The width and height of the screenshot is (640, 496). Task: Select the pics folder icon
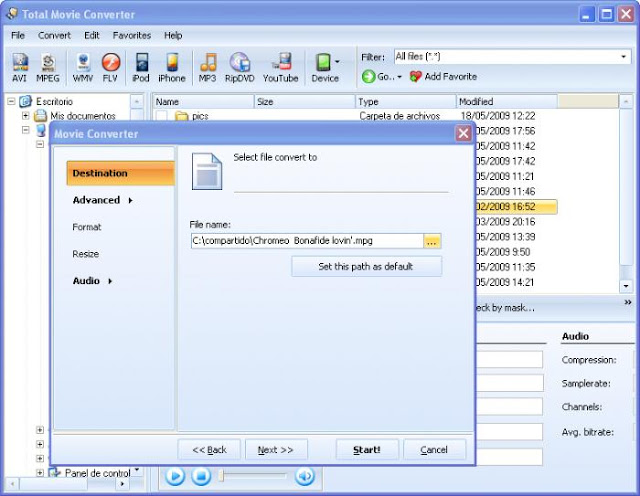[x=182, y=116]
